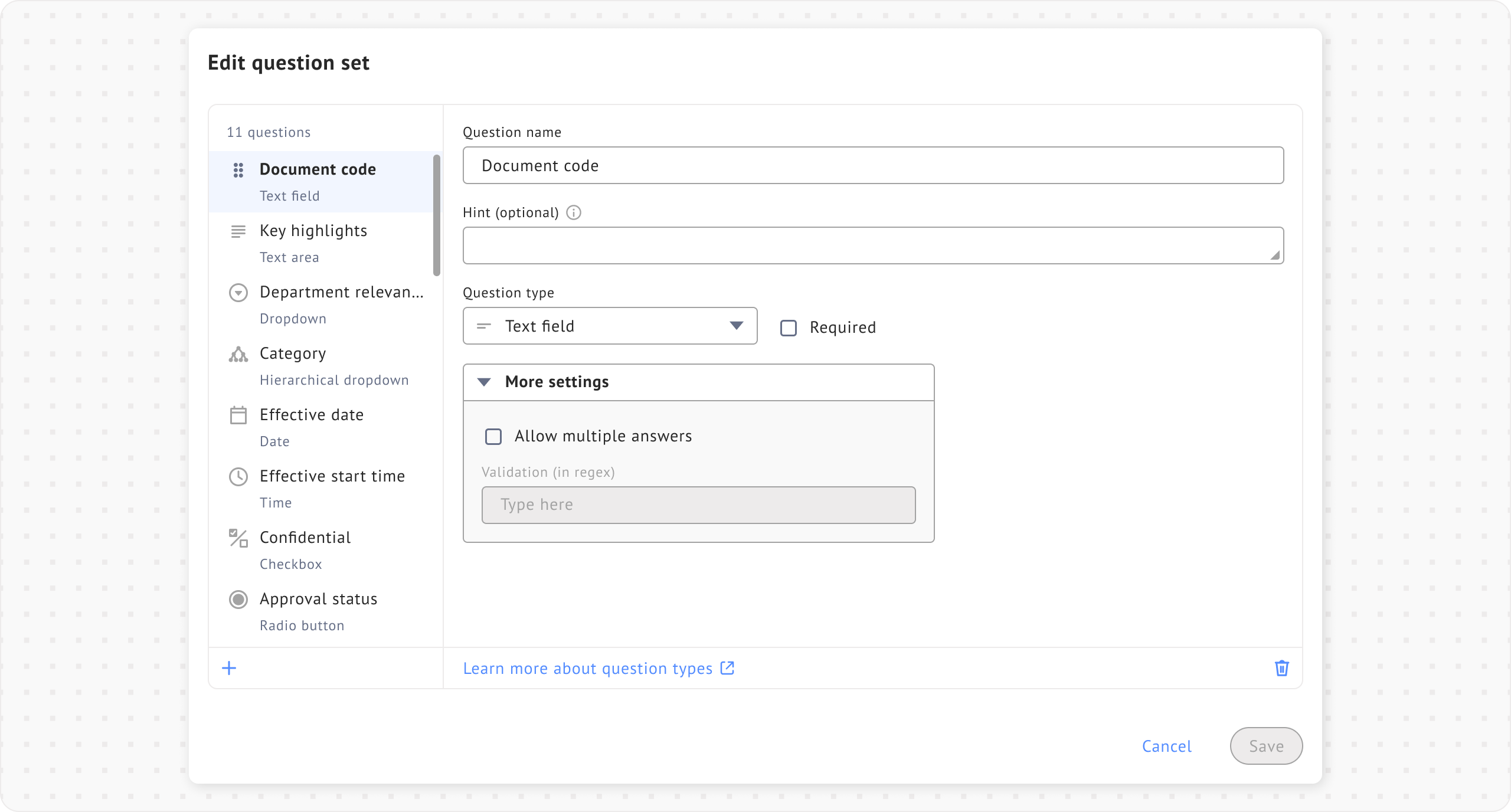Click the dropdown icon for Department relevance
Screen dimensions: 1511x812
[238, 293]
